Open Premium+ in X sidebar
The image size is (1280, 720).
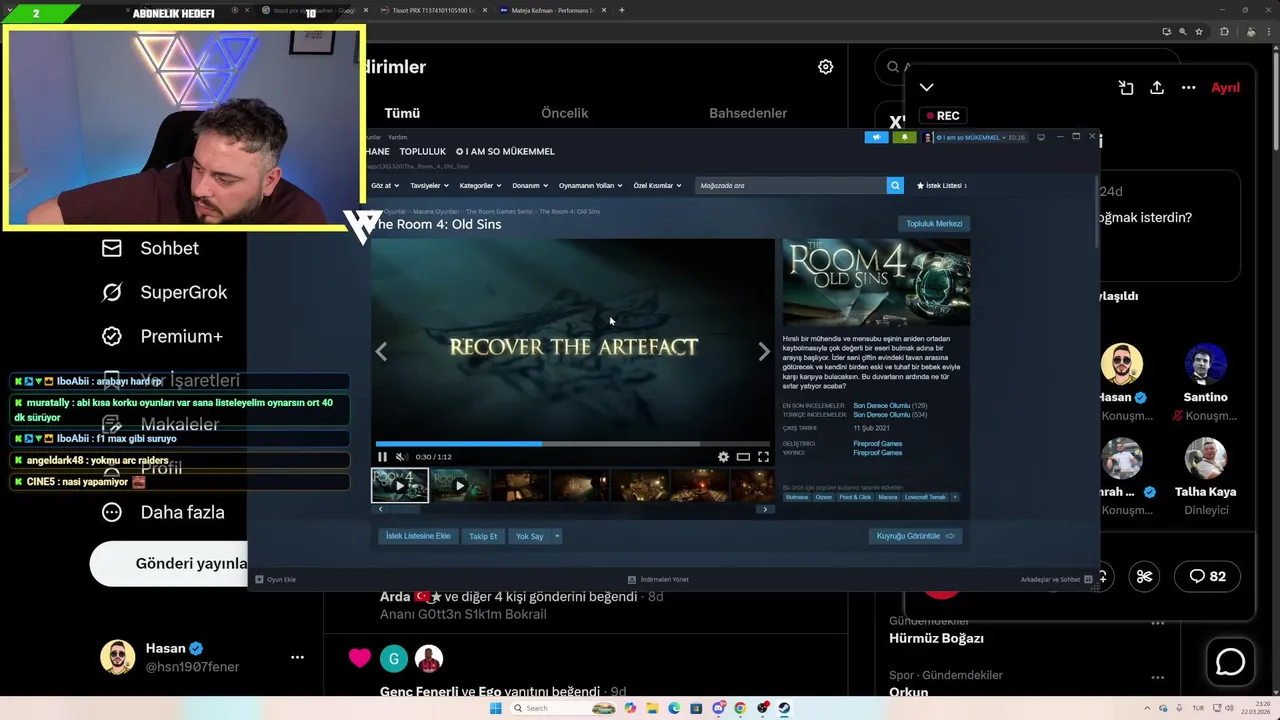(162, 336)
